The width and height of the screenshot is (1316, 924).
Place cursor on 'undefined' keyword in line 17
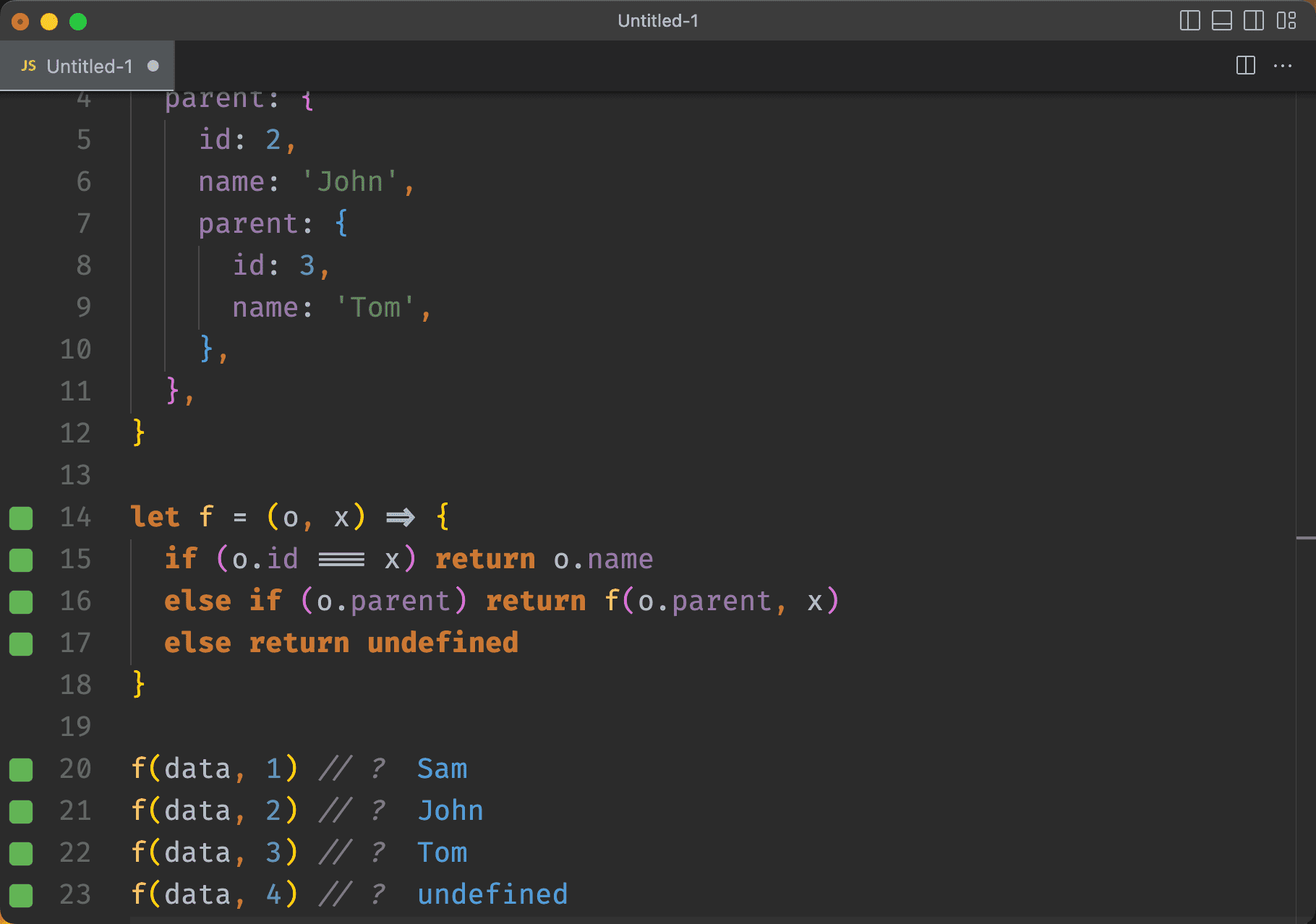point(443,643)
